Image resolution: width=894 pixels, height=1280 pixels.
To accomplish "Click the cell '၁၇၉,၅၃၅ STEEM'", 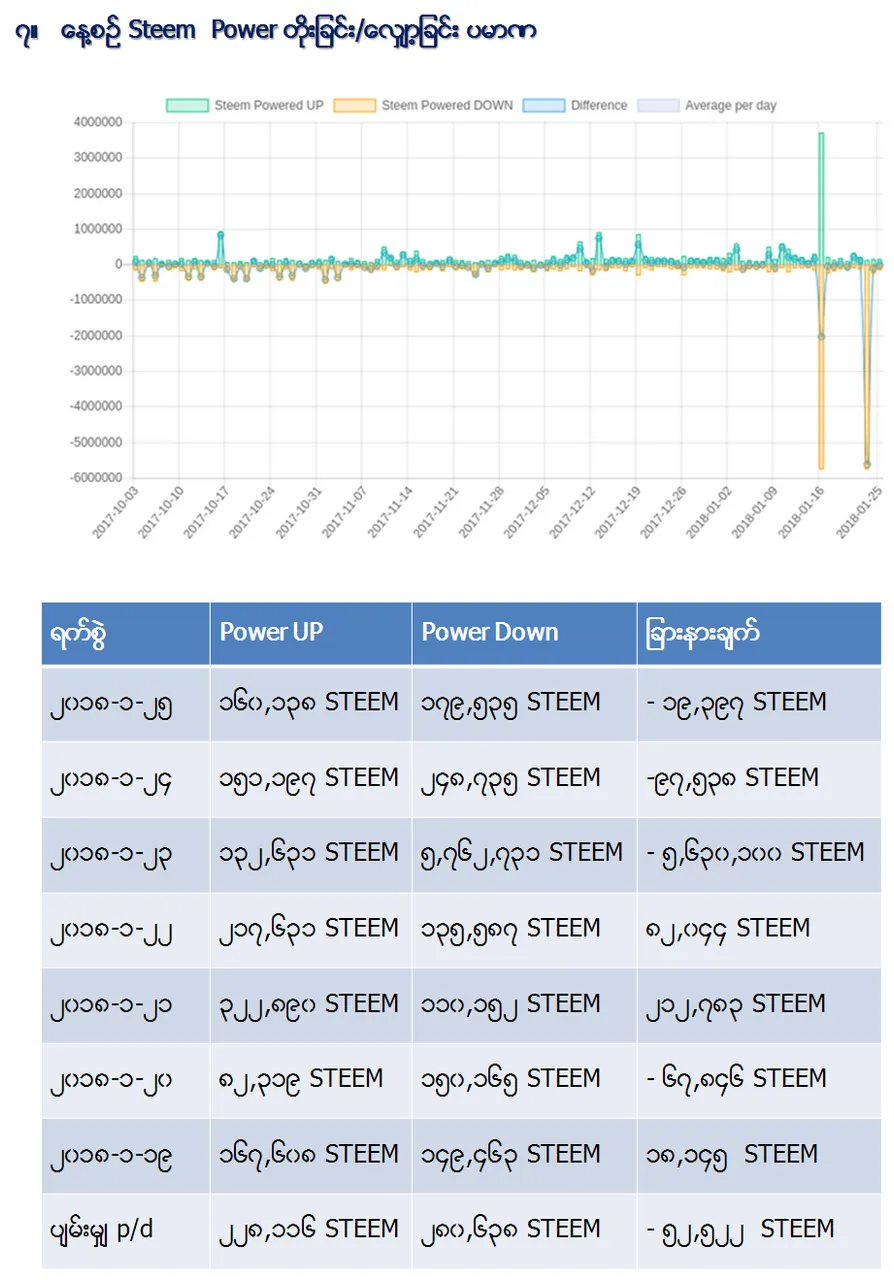I will [524, 704].
